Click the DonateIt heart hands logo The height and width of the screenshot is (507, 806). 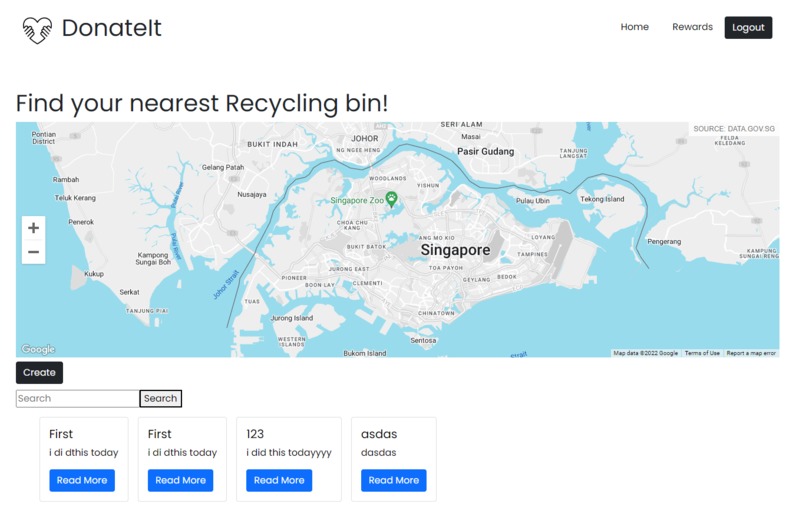[37, 30]
